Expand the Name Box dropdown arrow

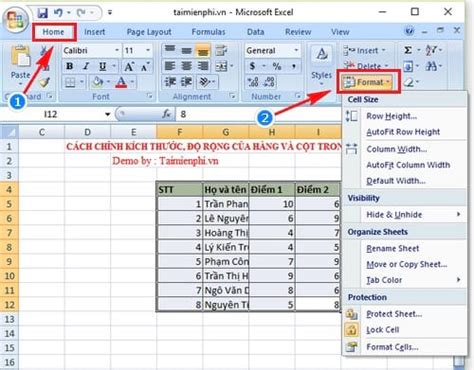pyautogui.click(x=107, y=114)
